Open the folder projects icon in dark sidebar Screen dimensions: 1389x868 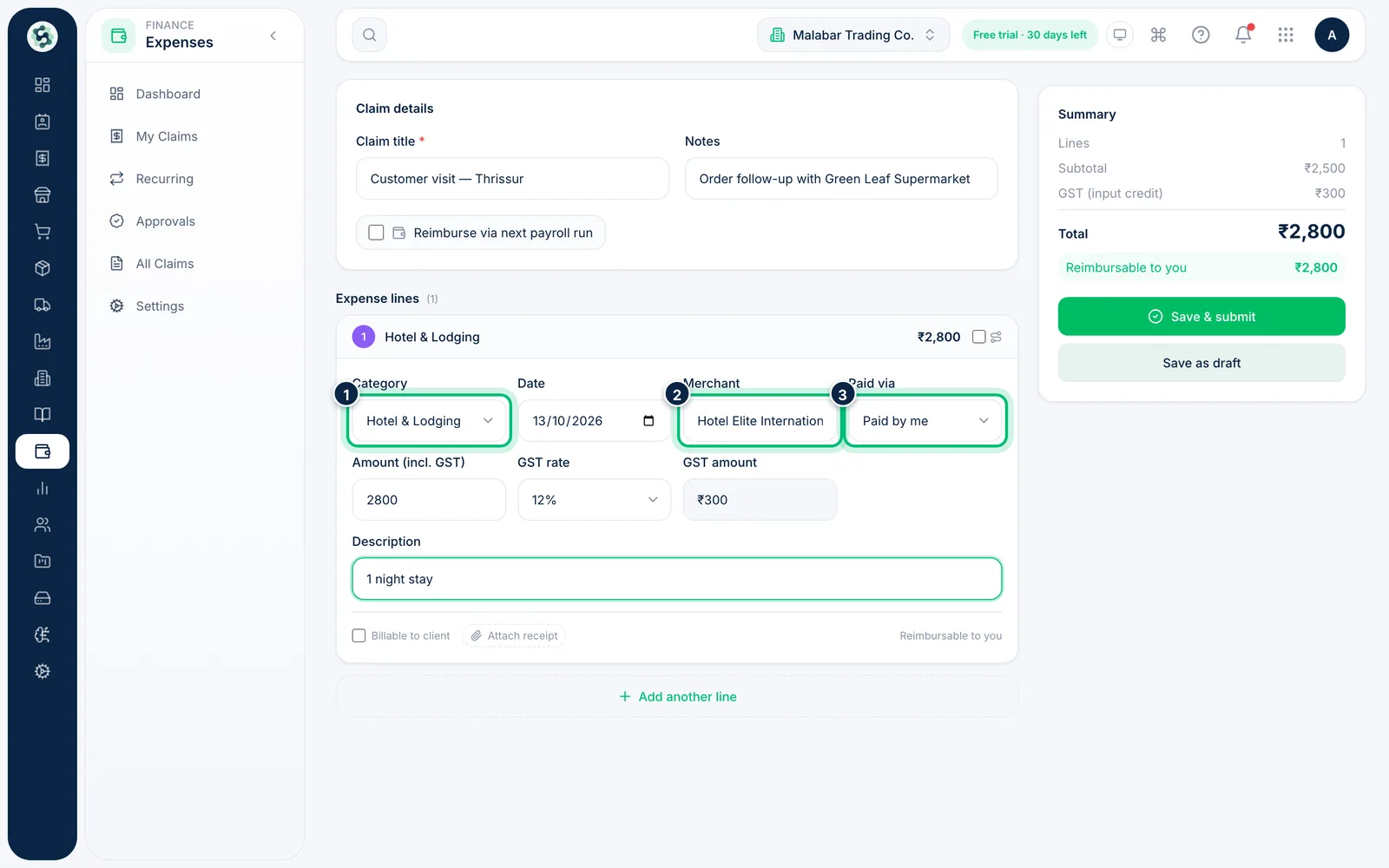pos(42,562)
